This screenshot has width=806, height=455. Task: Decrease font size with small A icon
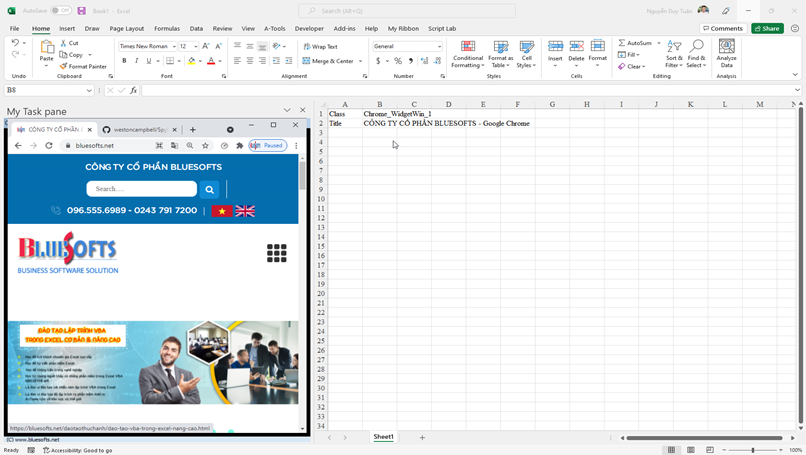pyautogui.click(x=218, y=46)
